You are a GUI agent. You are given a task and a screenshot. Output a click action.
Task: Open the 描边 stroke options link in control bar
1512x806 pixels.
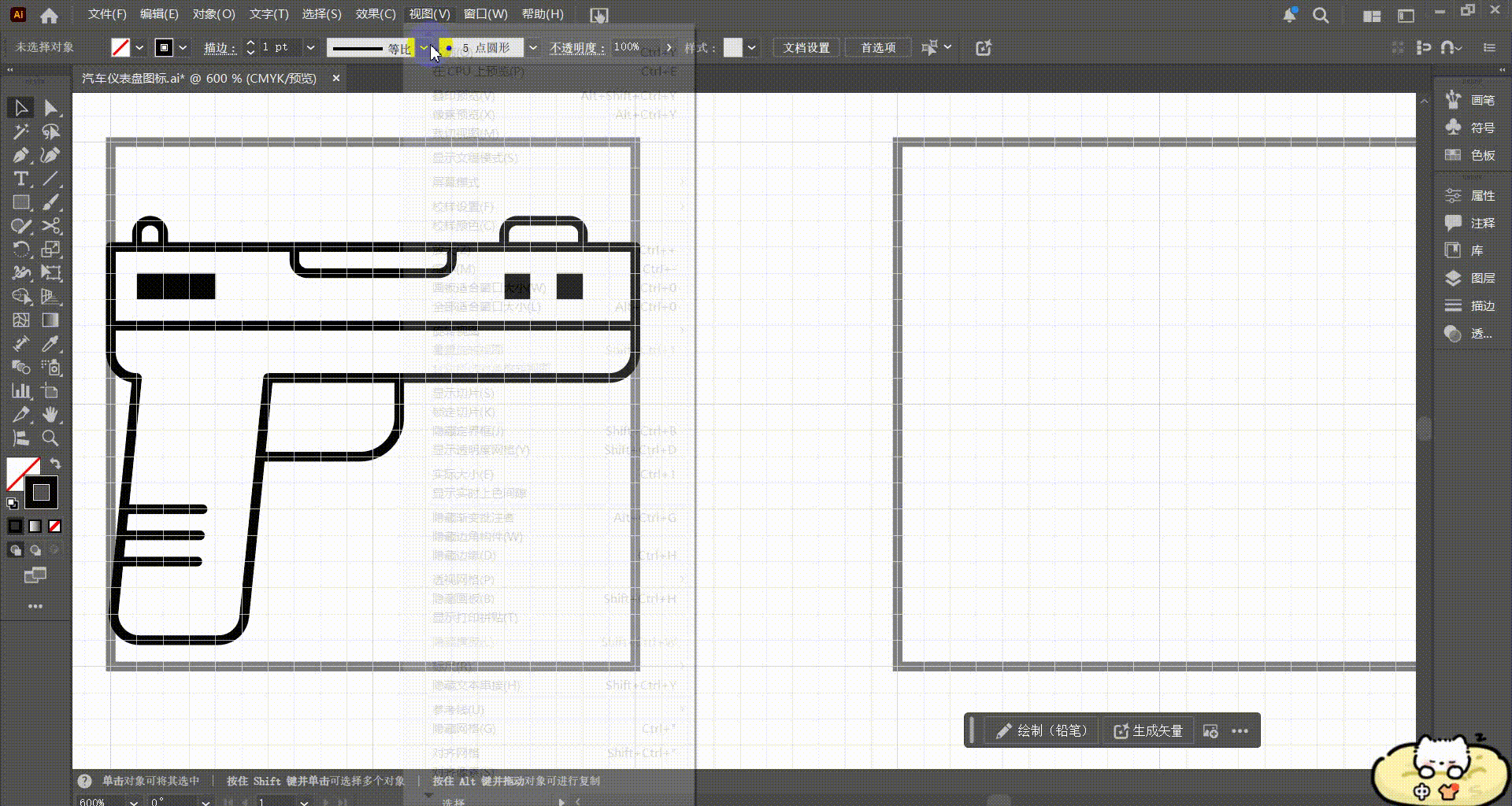(220, 48)
